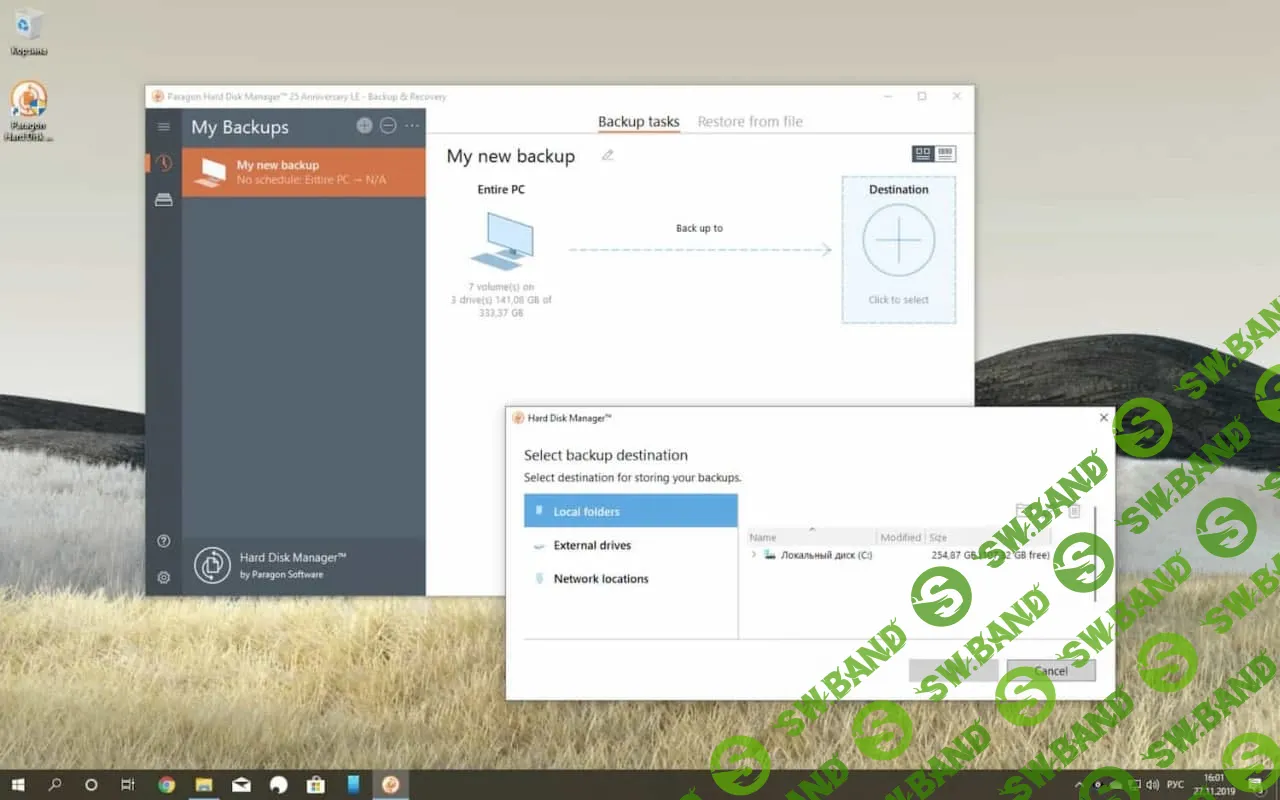Switch to the Restore from file tab
The image size is (1280, 800).
[750, 121]
